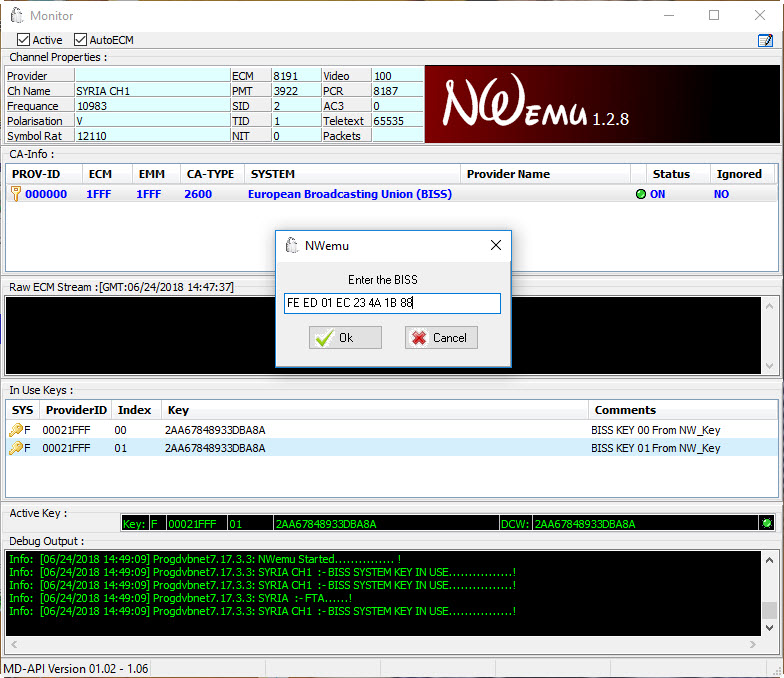Screen dimensions: 784x678
Task: Sort by PROV-ID column header
Action: coord(44,174)
